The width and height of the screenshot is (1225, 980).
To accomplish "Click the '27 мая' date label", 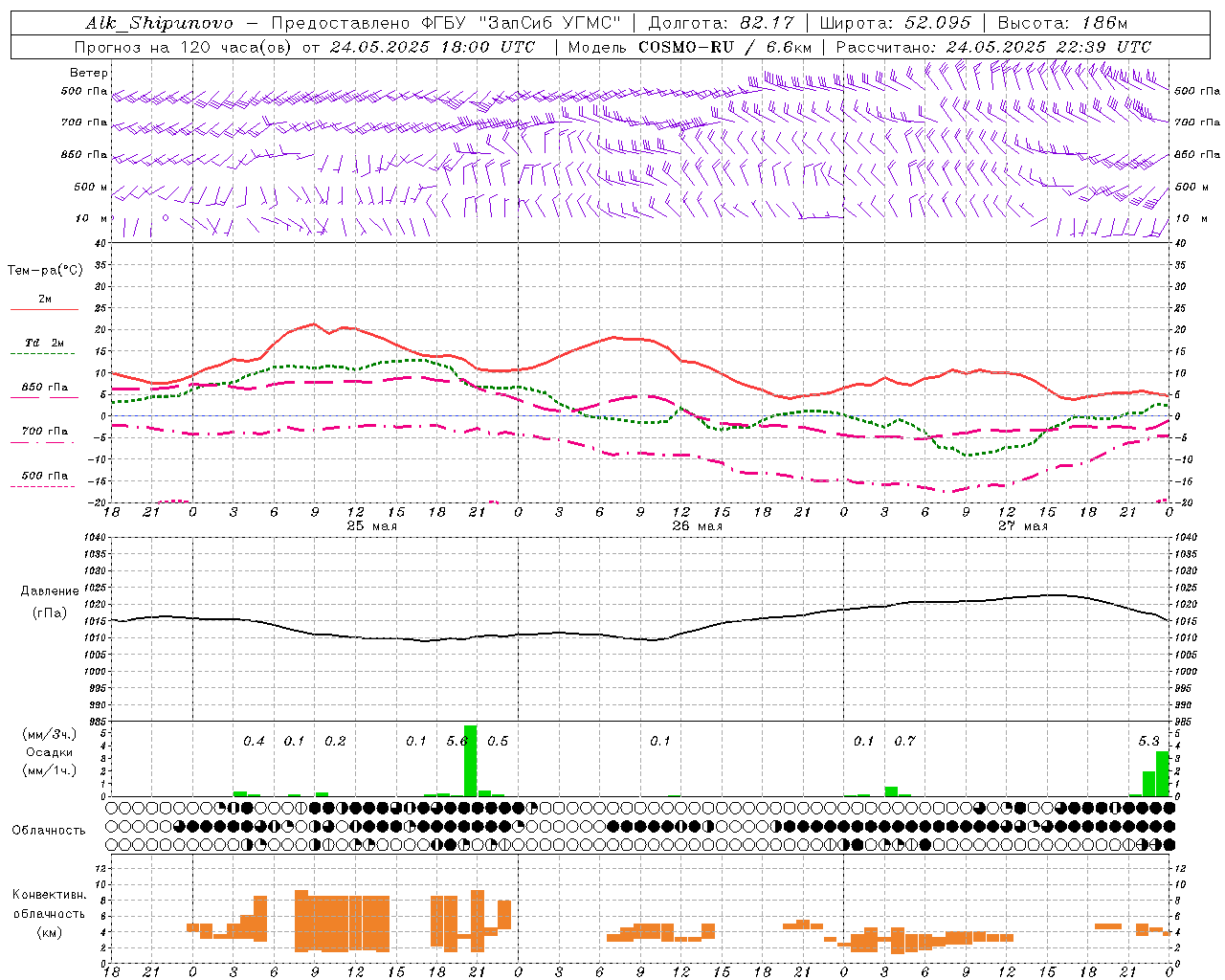I will pos(1023,526).
